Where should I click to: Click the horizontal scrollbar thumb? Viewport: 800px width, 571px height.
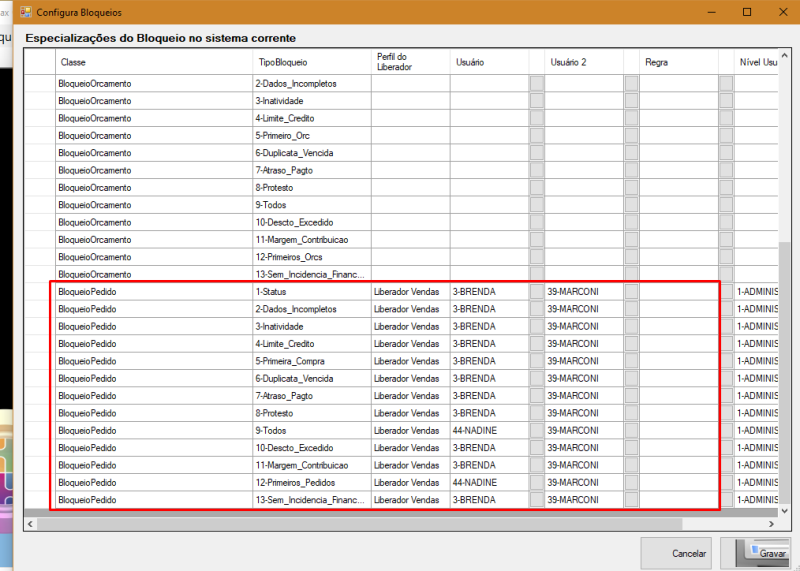pyautogui.click(x=360, y=524)
